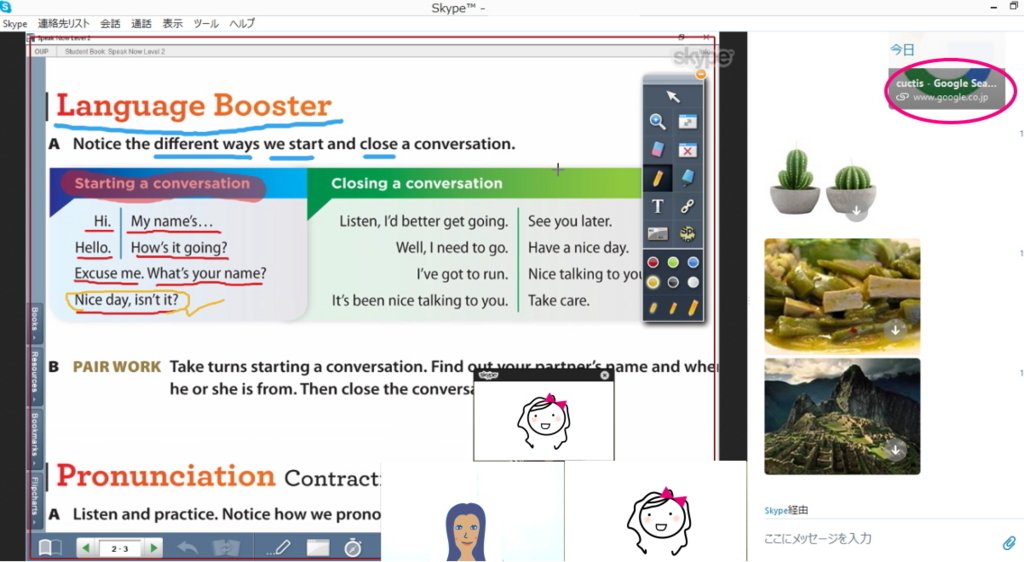
Task: Pick the green pen color
Action: coord(673,262)
